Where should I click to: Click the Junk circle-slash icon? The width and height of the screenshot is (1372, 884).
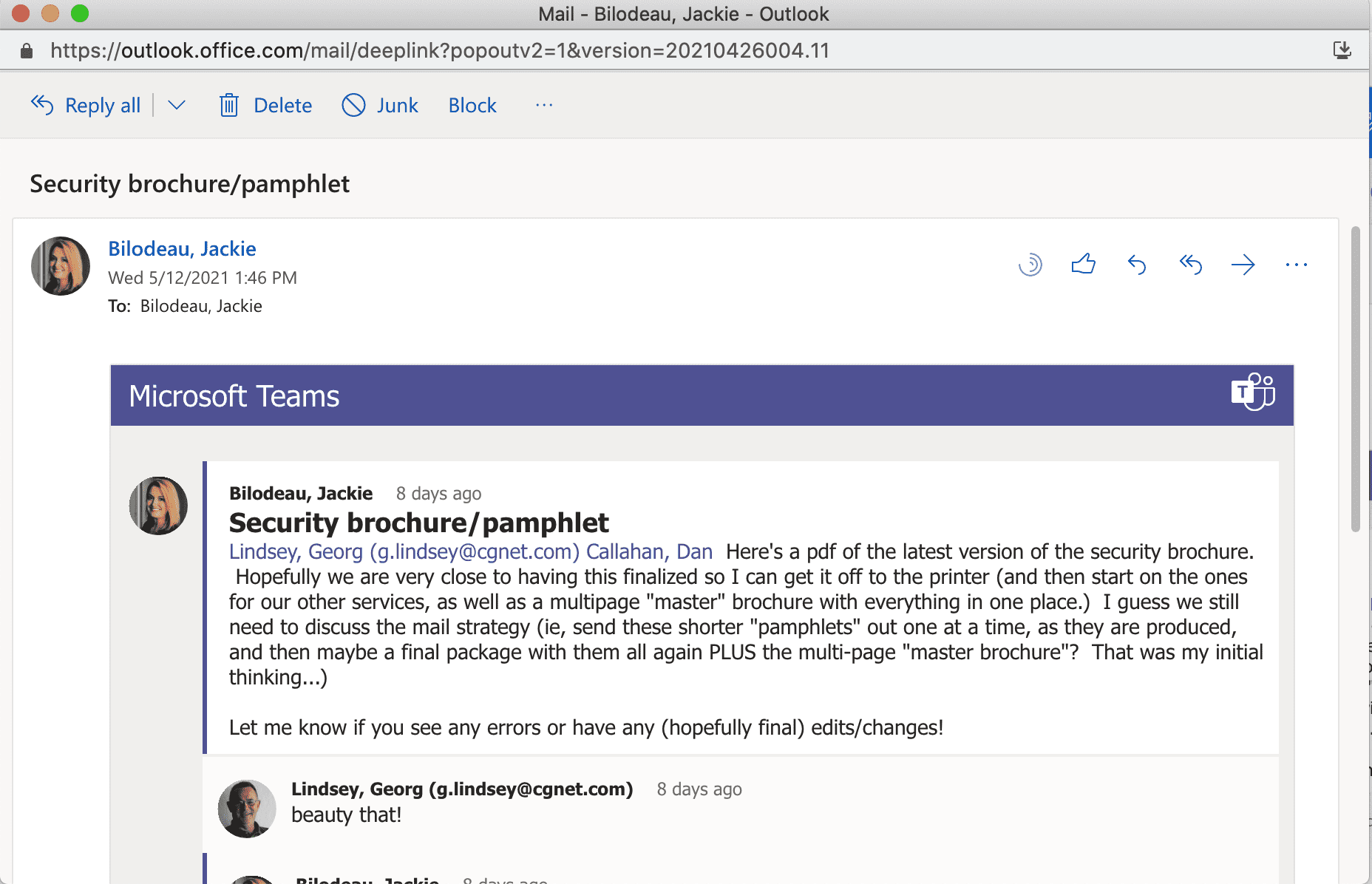tap(353, 106)
